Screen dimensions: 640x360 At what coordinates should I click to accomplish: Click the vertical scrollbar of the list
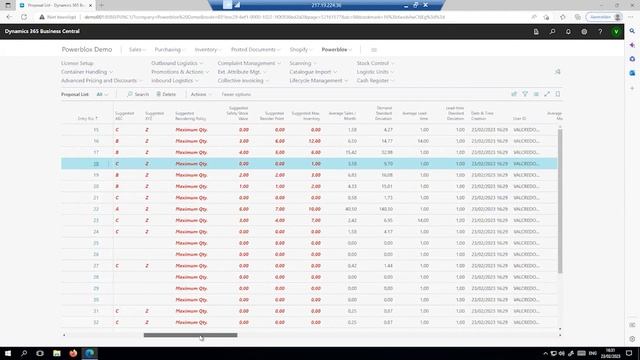560,201
